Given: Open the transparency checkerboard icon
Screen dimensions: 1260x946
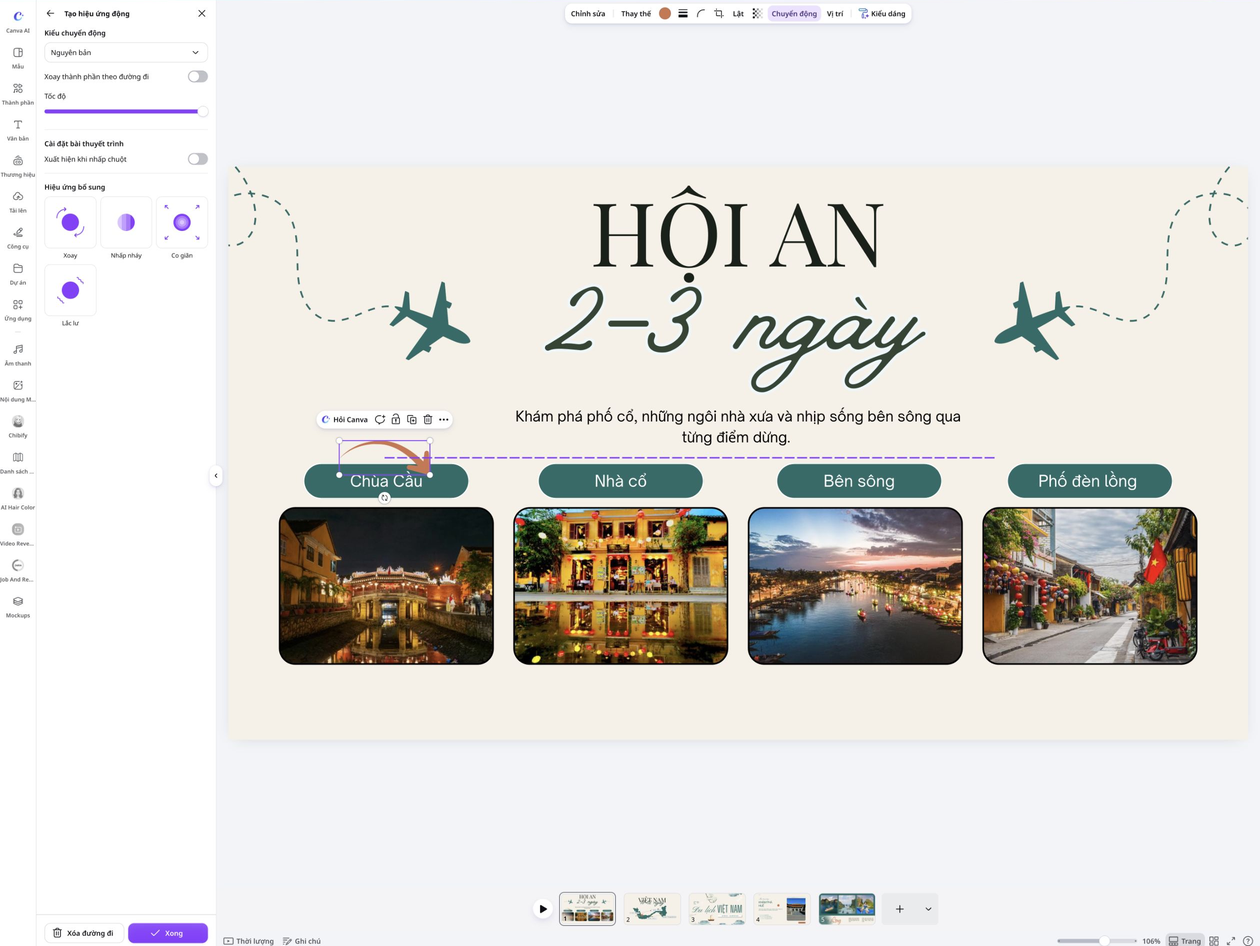Looking at the screenshot, I should [757, 14].
